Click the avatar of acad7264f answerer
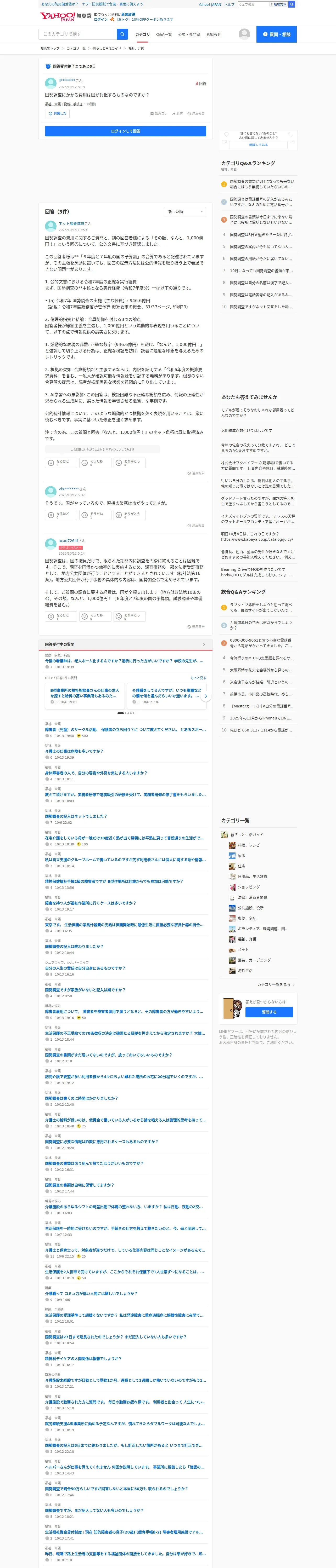 pyautogui.click(x=51, y=544)
